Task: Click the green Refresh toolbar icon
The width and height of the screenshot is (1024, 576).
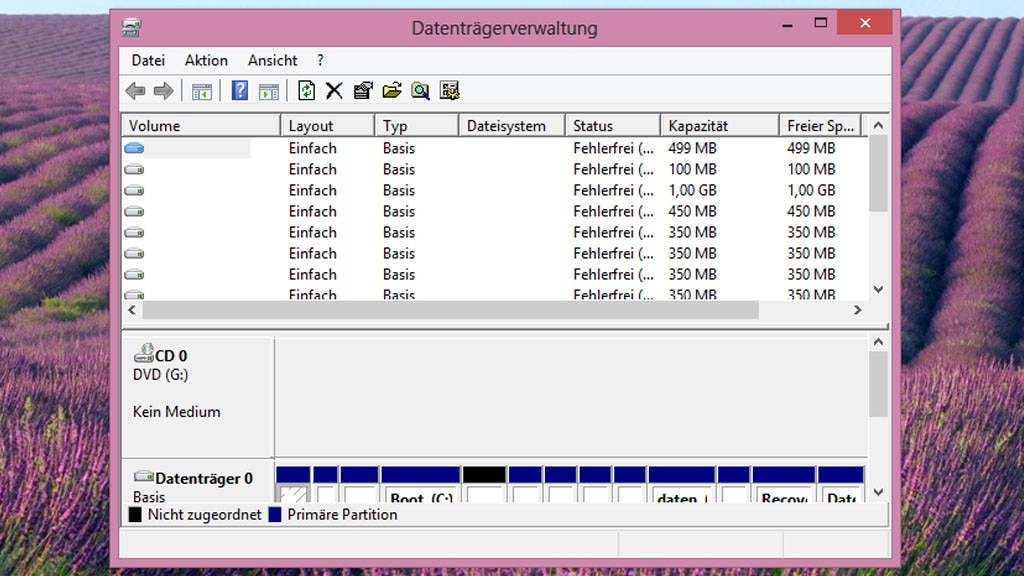Action: (x=306, y=91)
